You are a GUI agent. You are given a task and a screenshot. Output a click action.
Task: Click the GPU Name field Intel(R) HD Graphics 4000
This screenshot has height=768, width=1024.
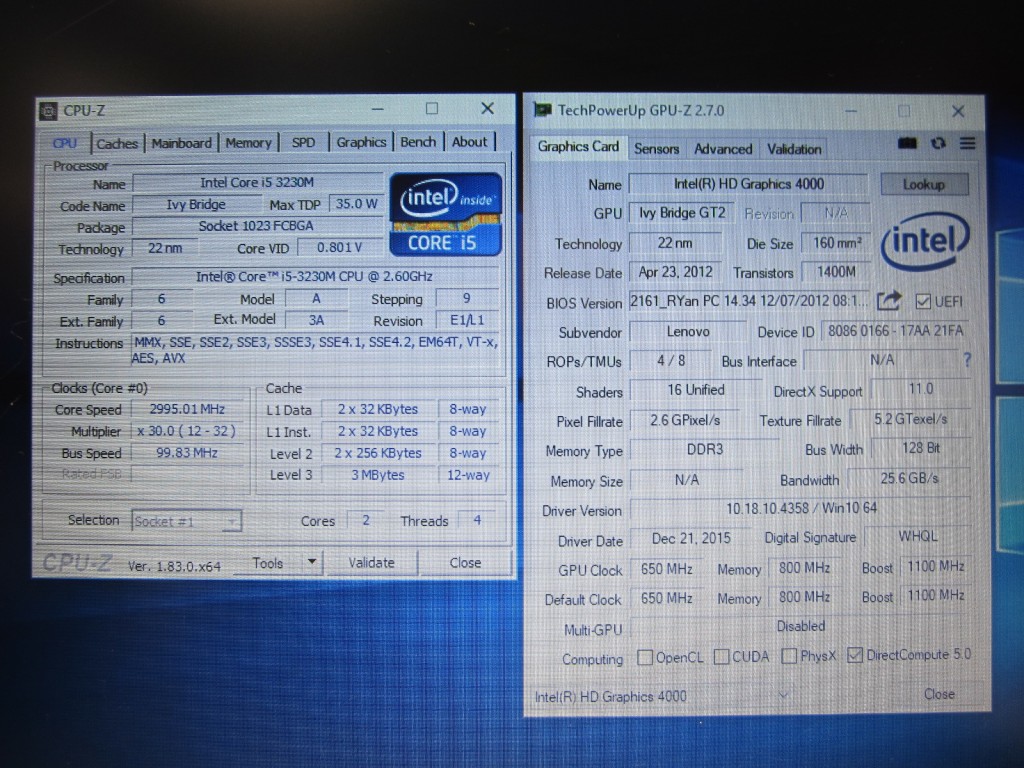pos(748,184)
